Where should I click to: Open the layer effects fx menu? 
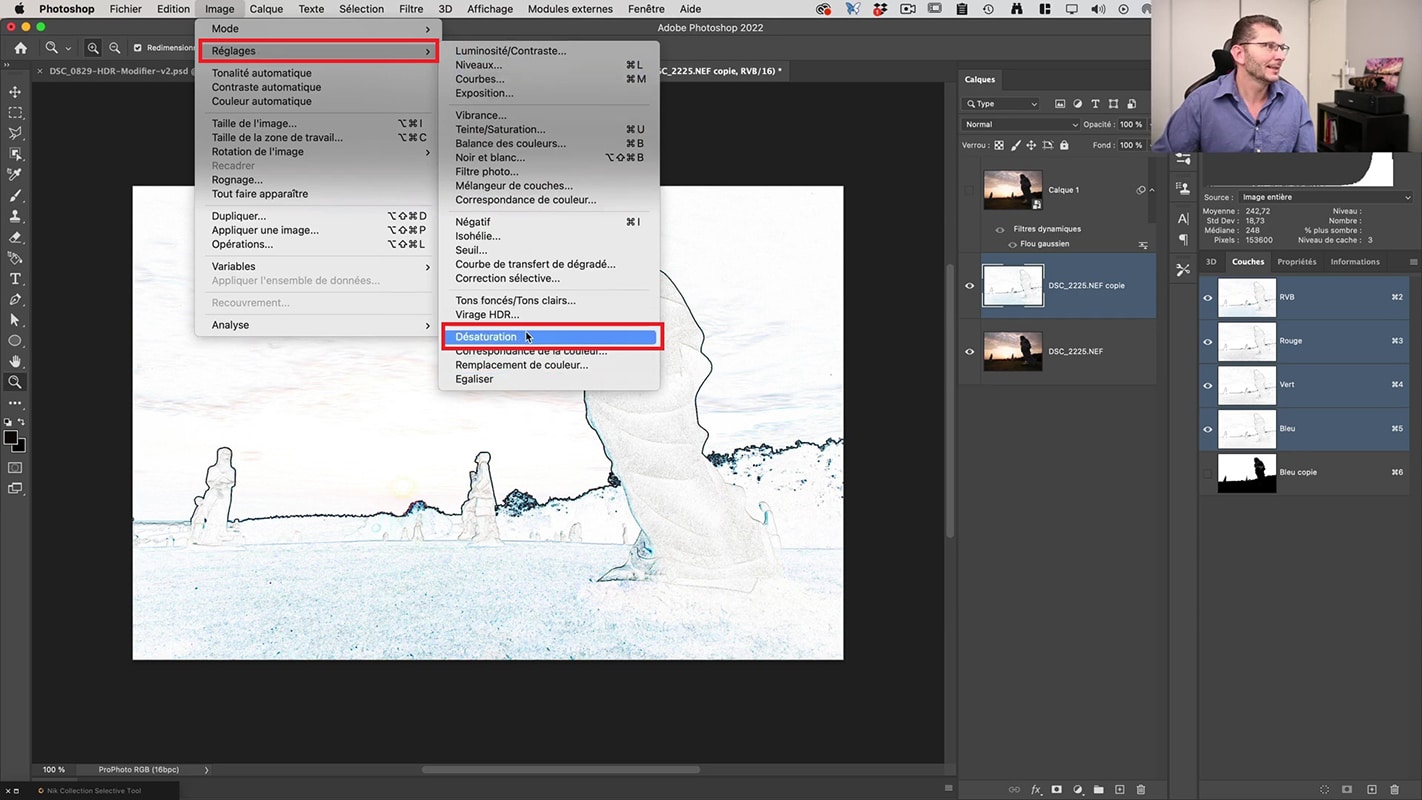pyautogui.click(x=1036, y=790)
